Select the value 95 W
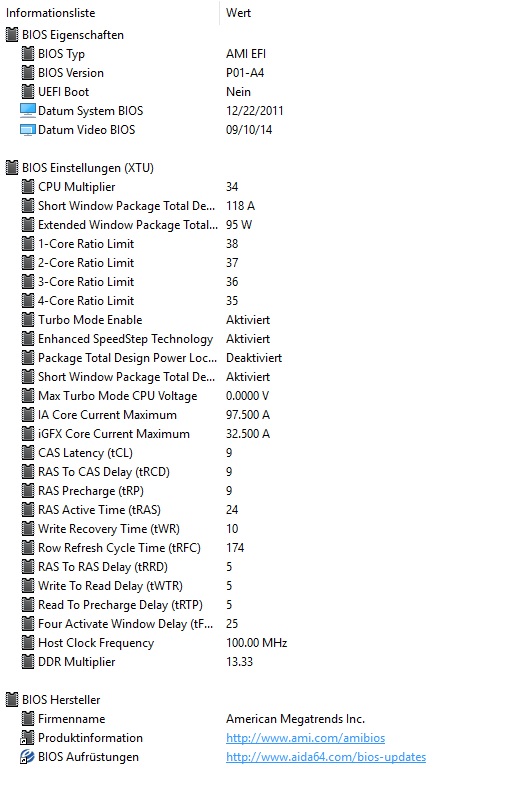Viewport: 509px width, 800px height. click(239, 224)
